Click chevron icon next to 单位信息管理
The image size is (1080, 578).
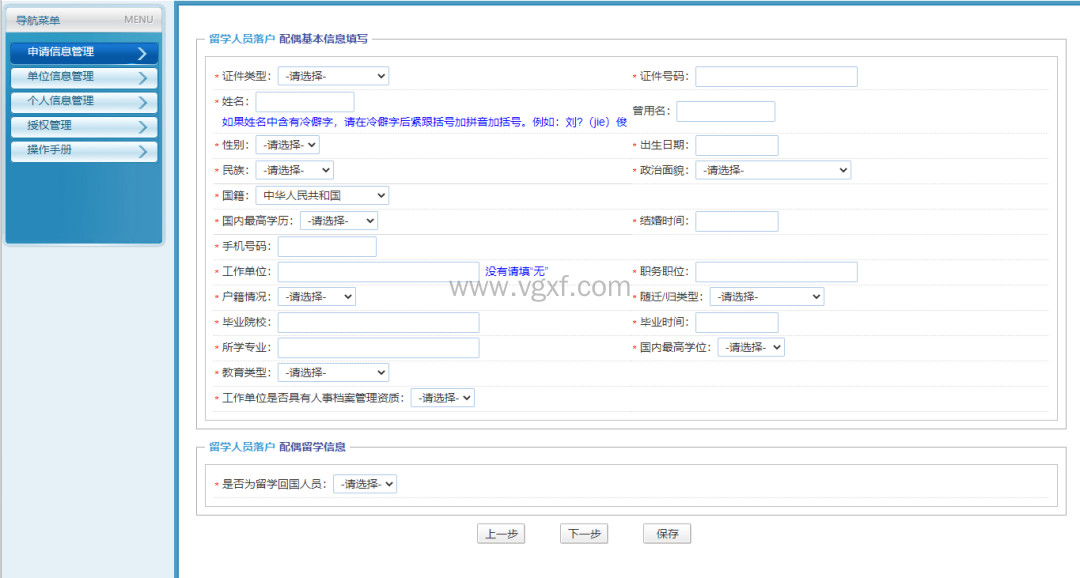pyautogui.click(x=142, y=78)
